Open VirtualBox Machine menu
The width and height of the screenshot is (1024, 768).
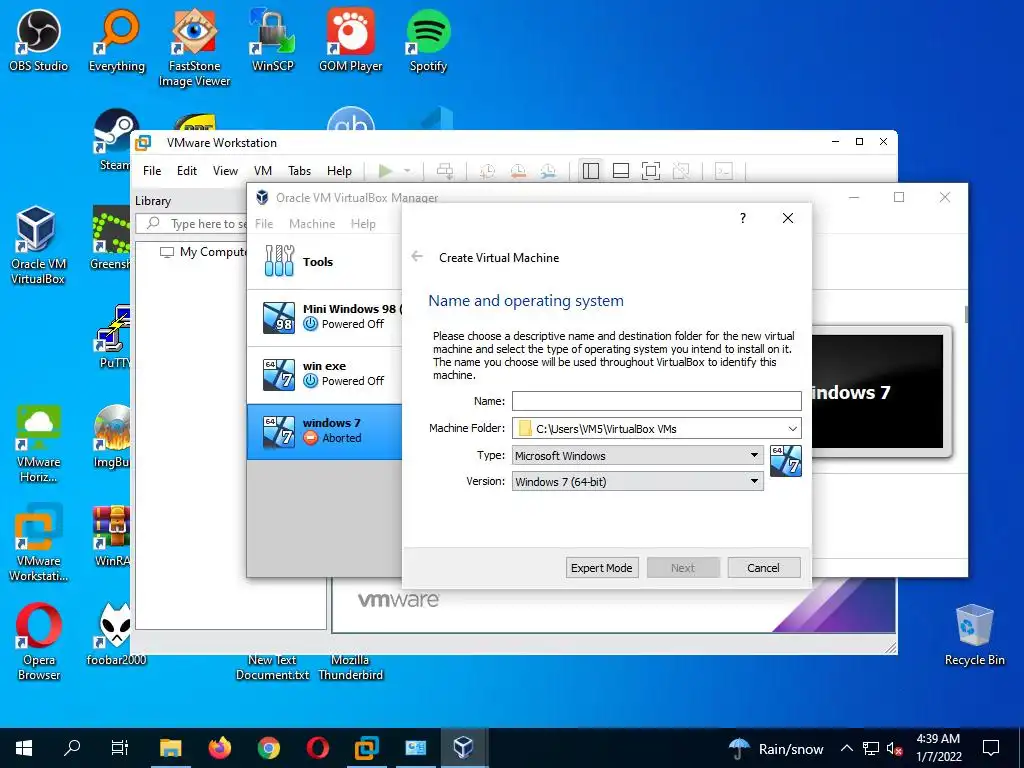[312, 223]
